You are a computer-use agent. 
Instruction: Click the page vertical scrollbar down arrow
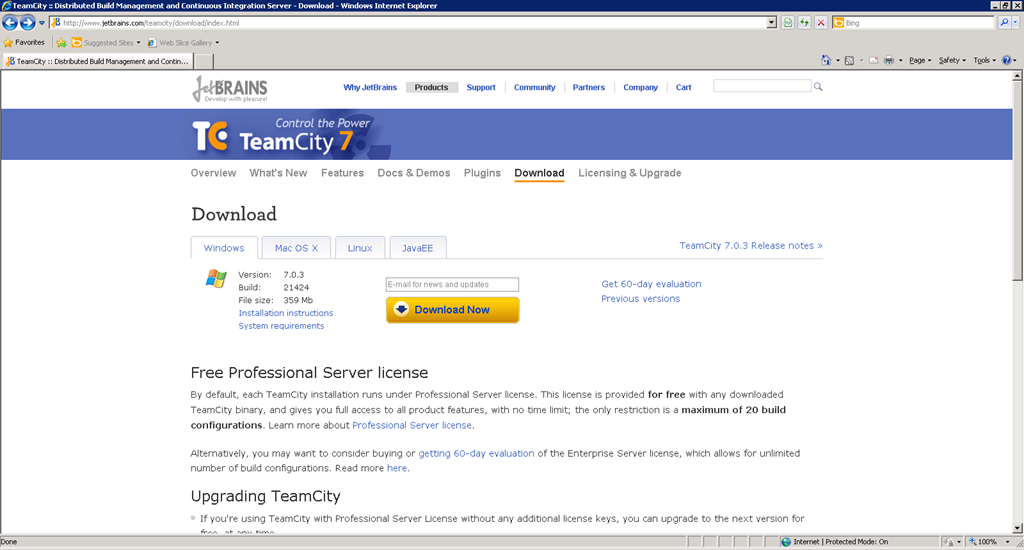point(1017,528)
